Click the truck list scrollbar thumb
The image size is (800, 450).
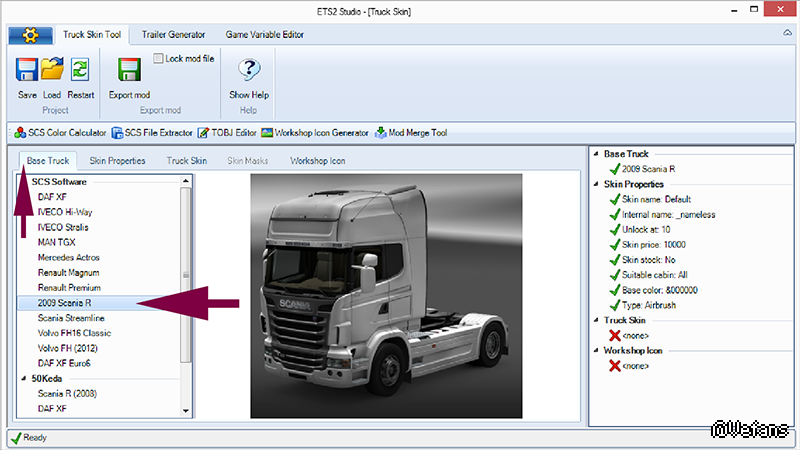point(186,275)
